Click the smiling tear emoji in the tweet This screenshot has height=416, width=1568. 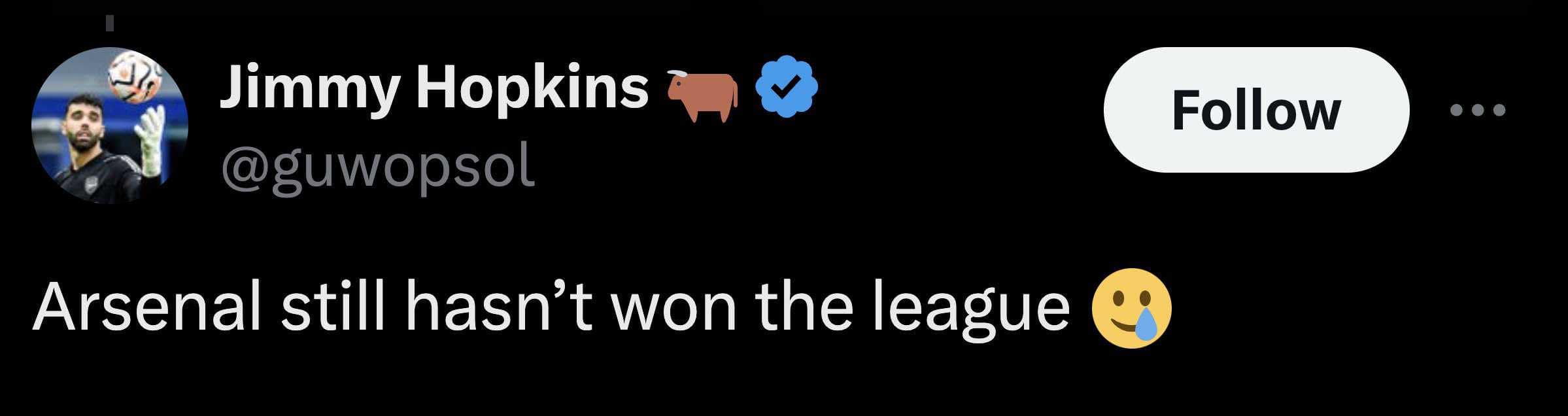1132,308
